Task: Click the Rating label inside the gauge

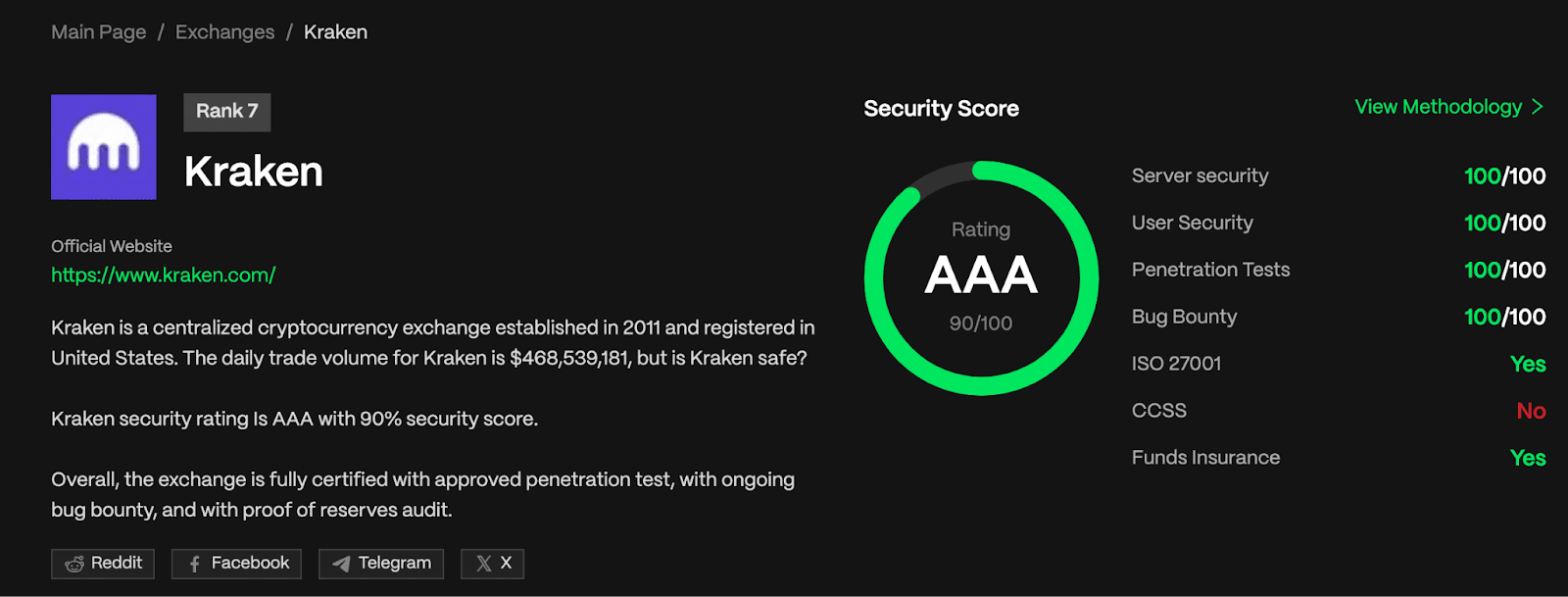Action: 981,229
